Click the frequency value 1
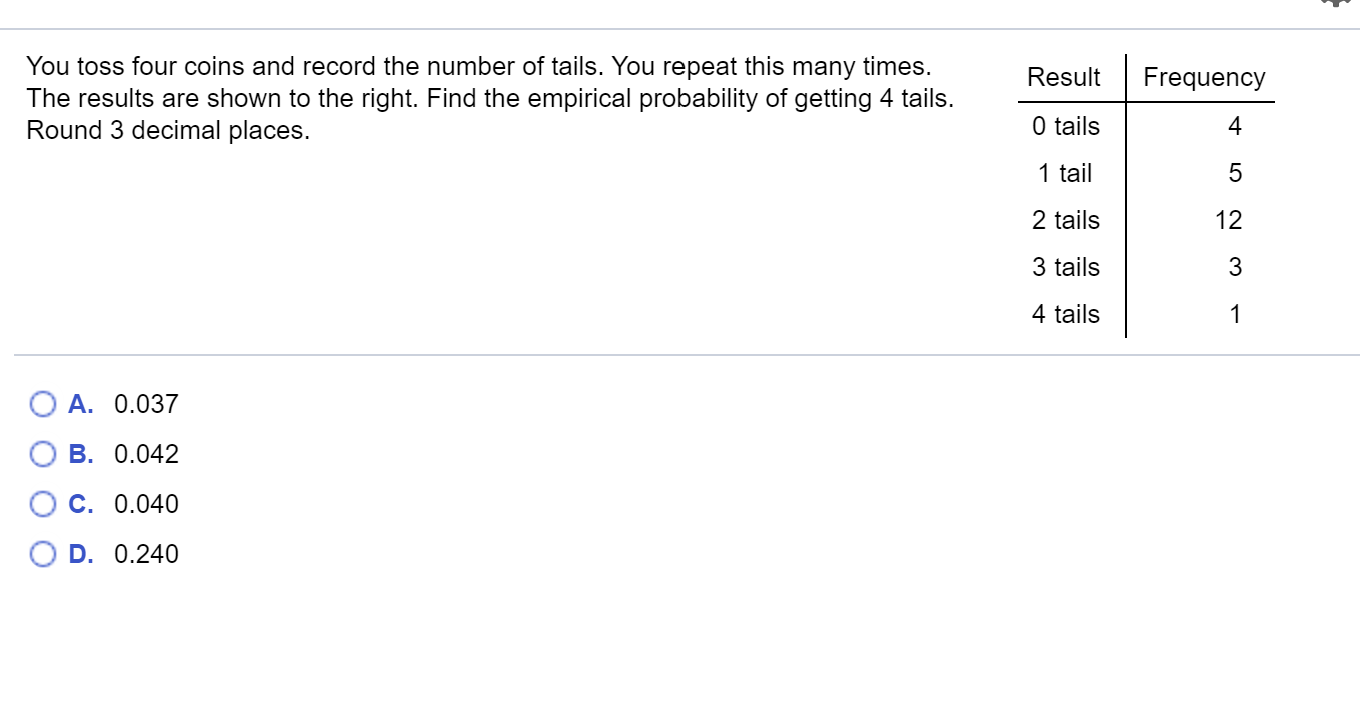 (x=1235, y=314)
